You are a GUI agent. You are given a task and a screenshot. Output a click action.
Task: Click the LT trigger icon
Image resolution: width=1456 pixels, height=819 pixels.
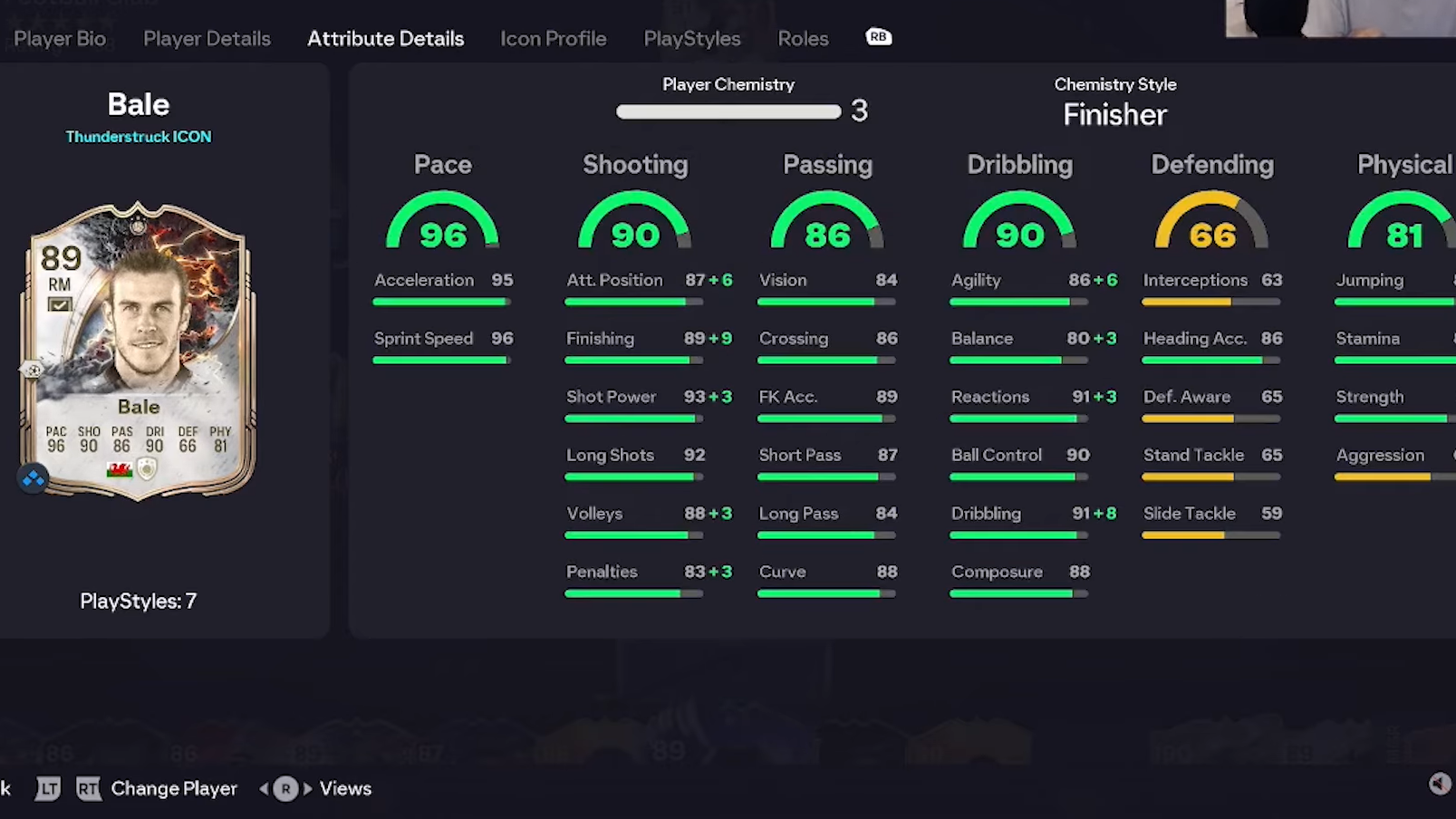tap(48, 789)
